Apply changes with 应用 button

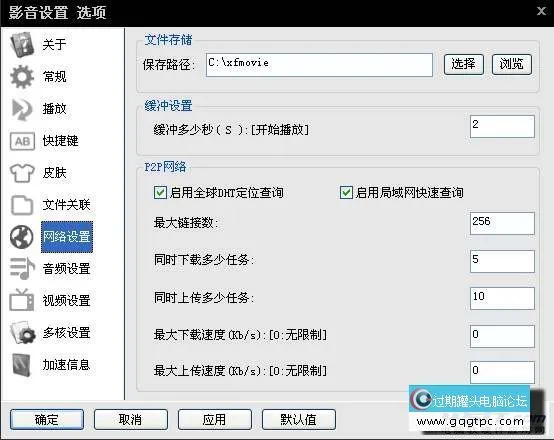pyautogui.click(x=215, y=420)
